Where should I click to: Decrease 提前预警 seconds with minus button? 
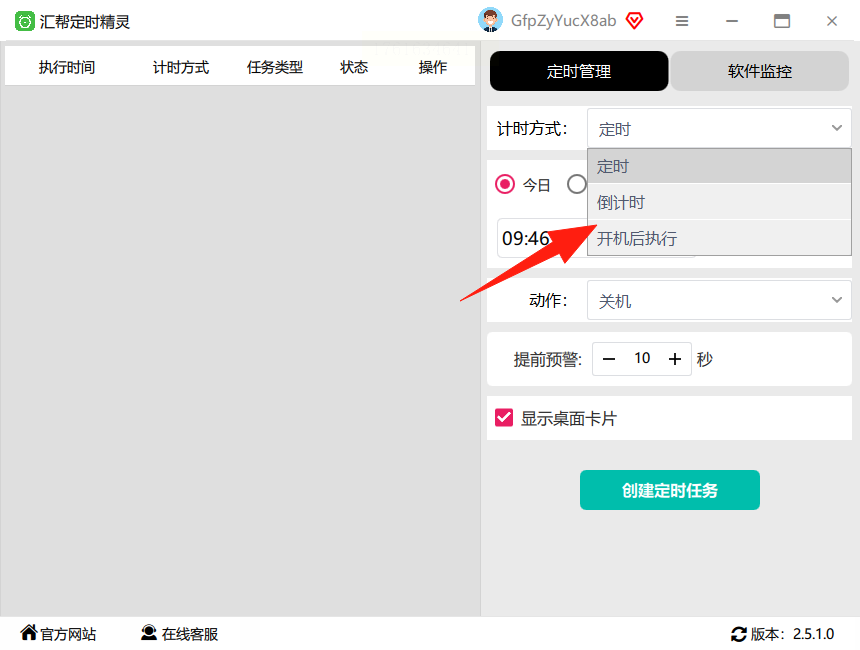[608, 359]
